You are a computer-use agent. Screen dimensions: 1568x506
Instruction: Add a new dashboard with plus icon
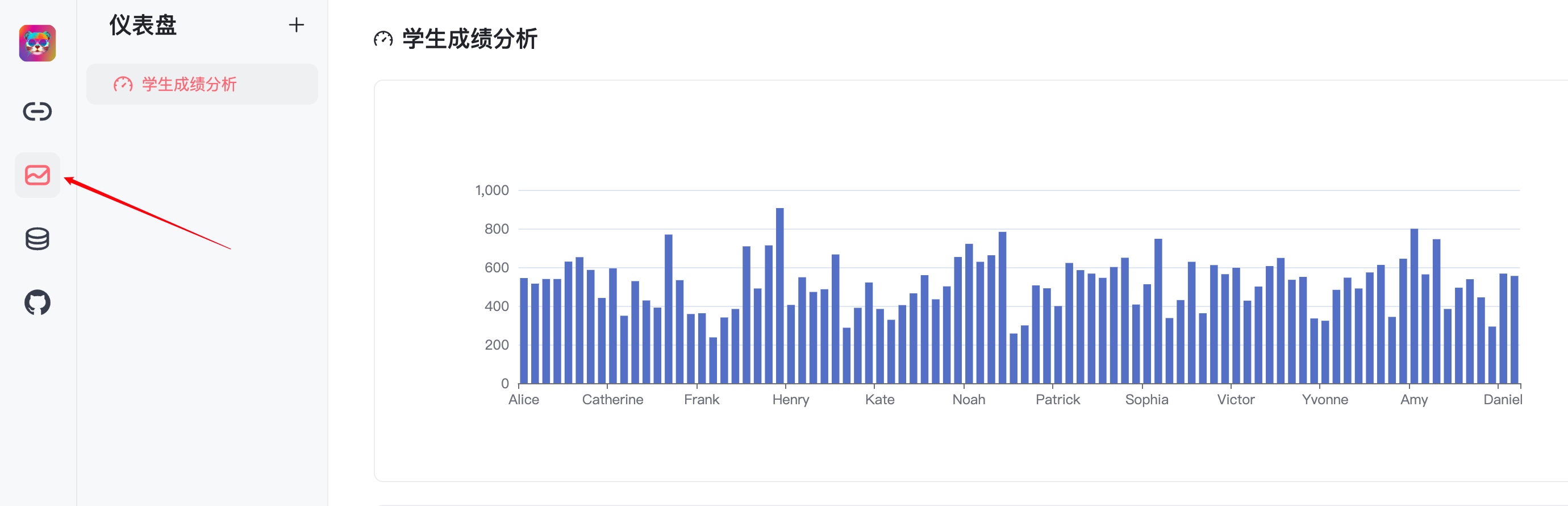(x=296, y=25)
